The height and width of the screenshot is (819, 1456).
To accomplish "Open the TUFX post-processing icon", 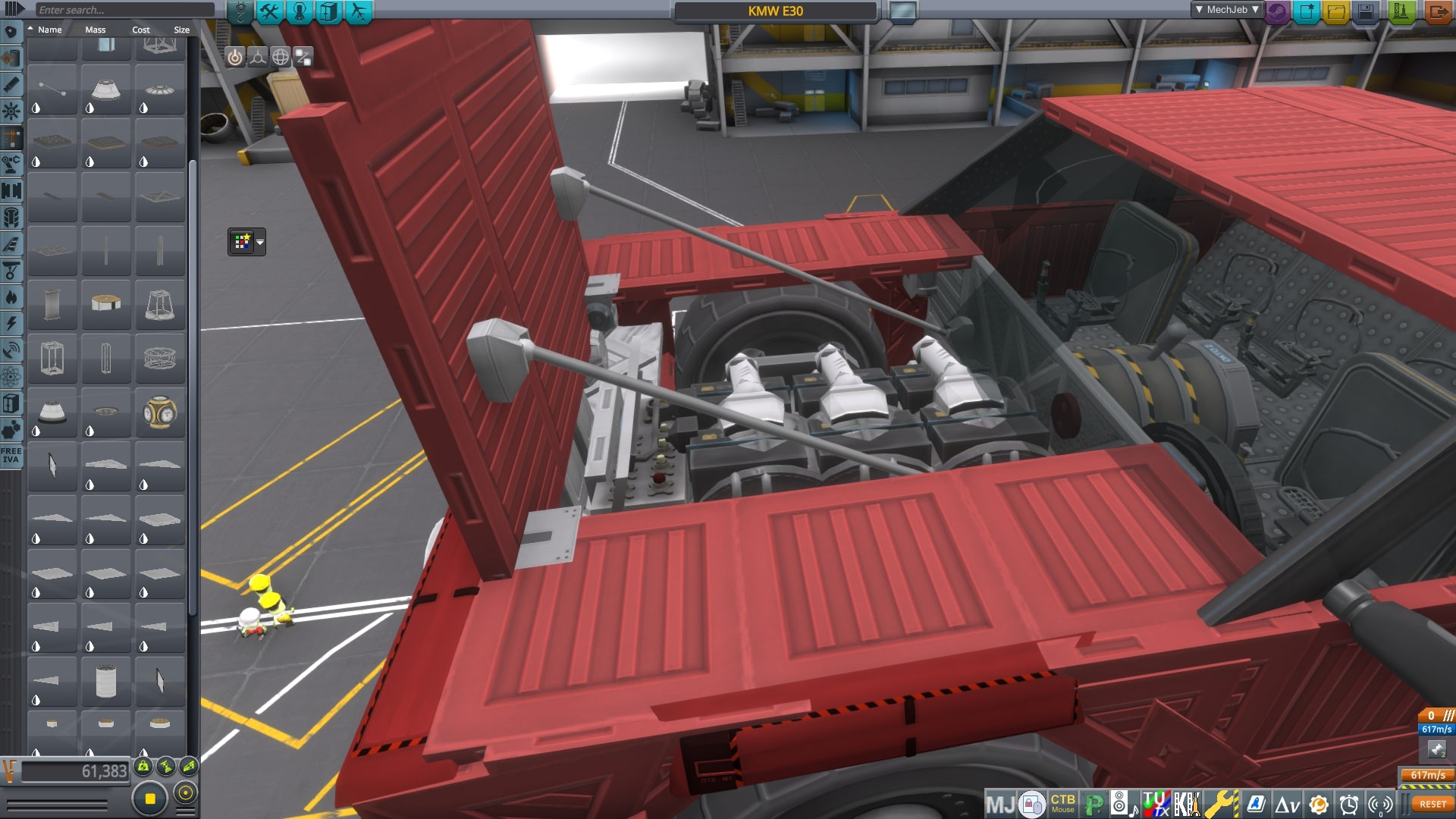I will click(x=1156, y=804).
